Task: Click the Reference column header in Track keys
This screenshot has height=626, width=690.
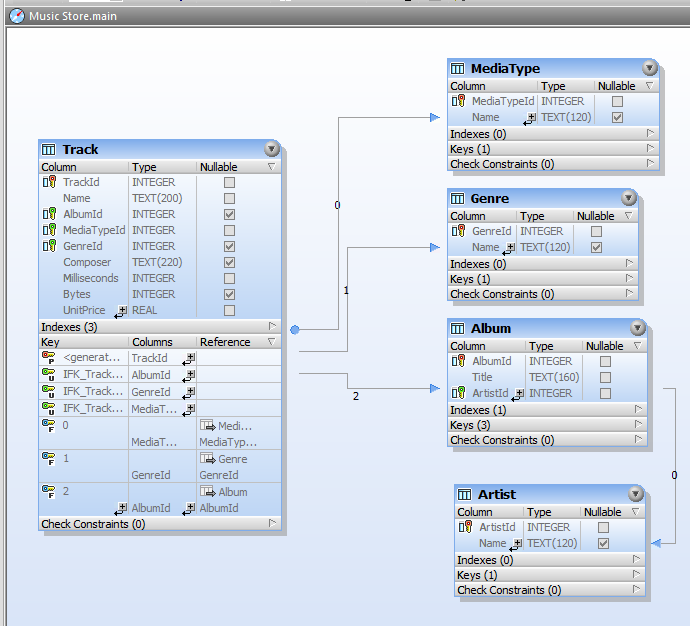Action: [x=225, y=342]
